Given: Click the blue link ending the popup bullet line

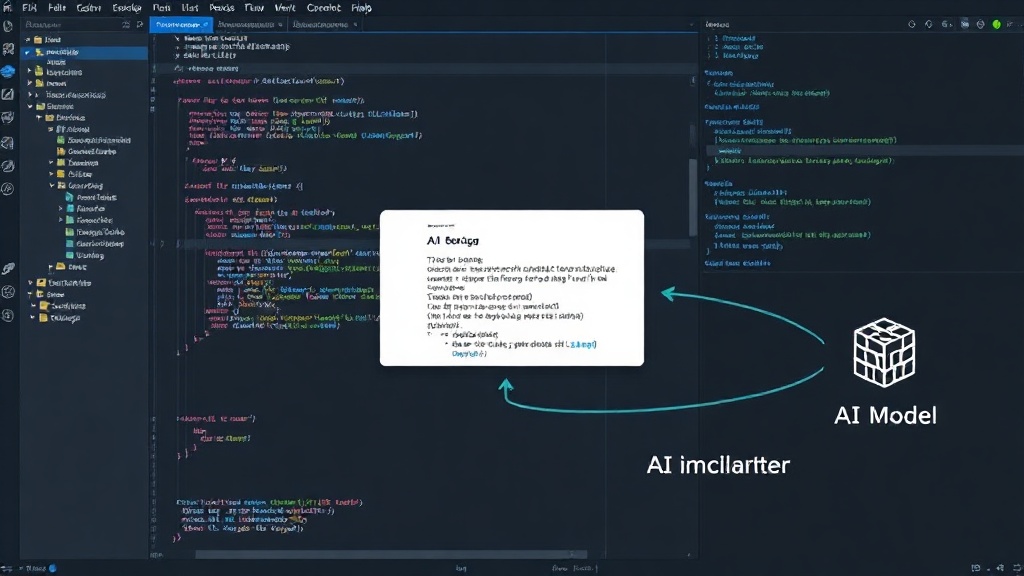Looking at the screenshot, I should click(x=583, y=344).
